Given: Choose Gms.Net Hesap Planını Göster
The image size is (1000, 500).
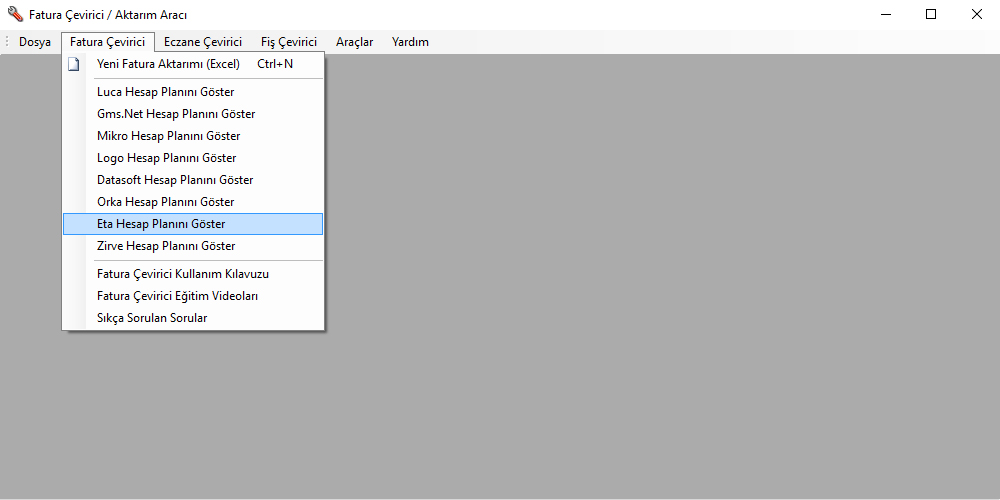Looking at the screenshot, I should (x=193, y=114).
